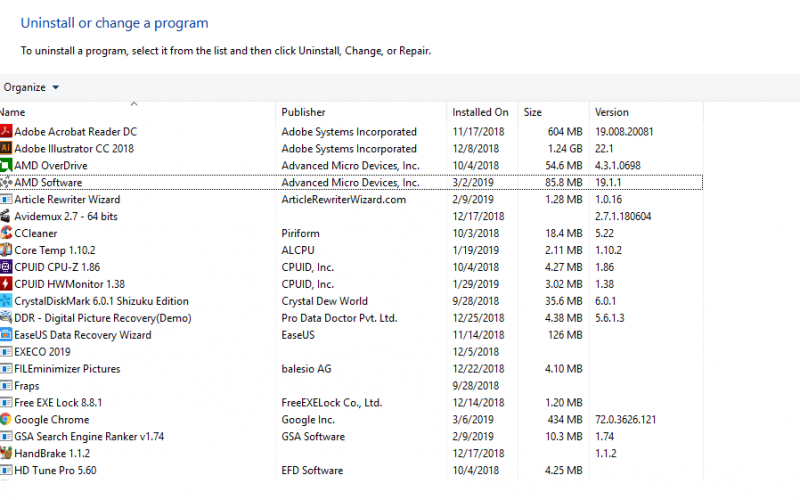Select Adobe Illustrator CC 2018 program name

[x=74, y=148]
